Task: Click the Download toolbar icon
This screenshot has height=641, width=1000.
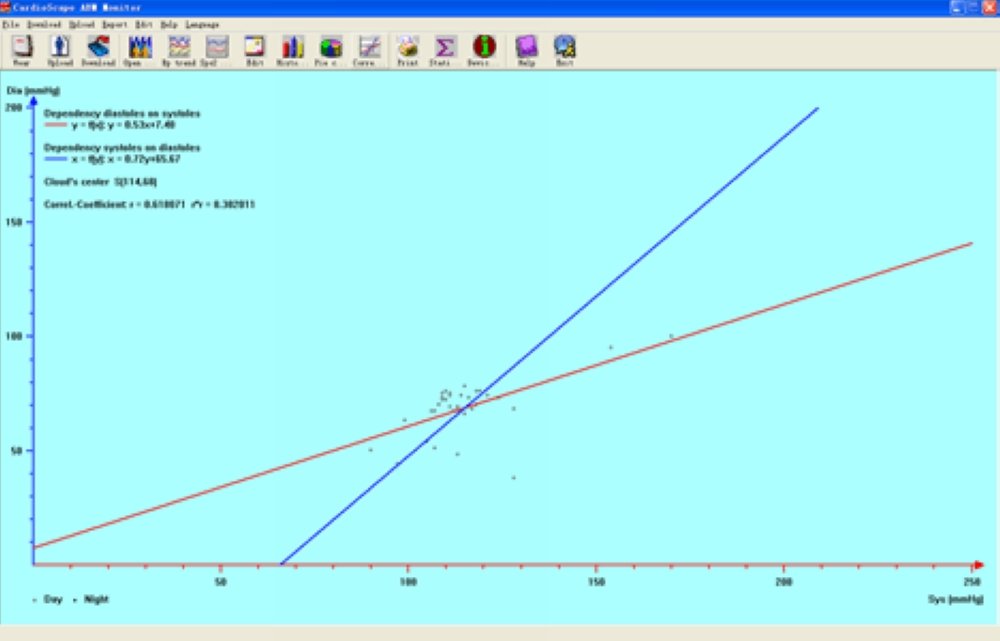Action: tap(98, 51)
